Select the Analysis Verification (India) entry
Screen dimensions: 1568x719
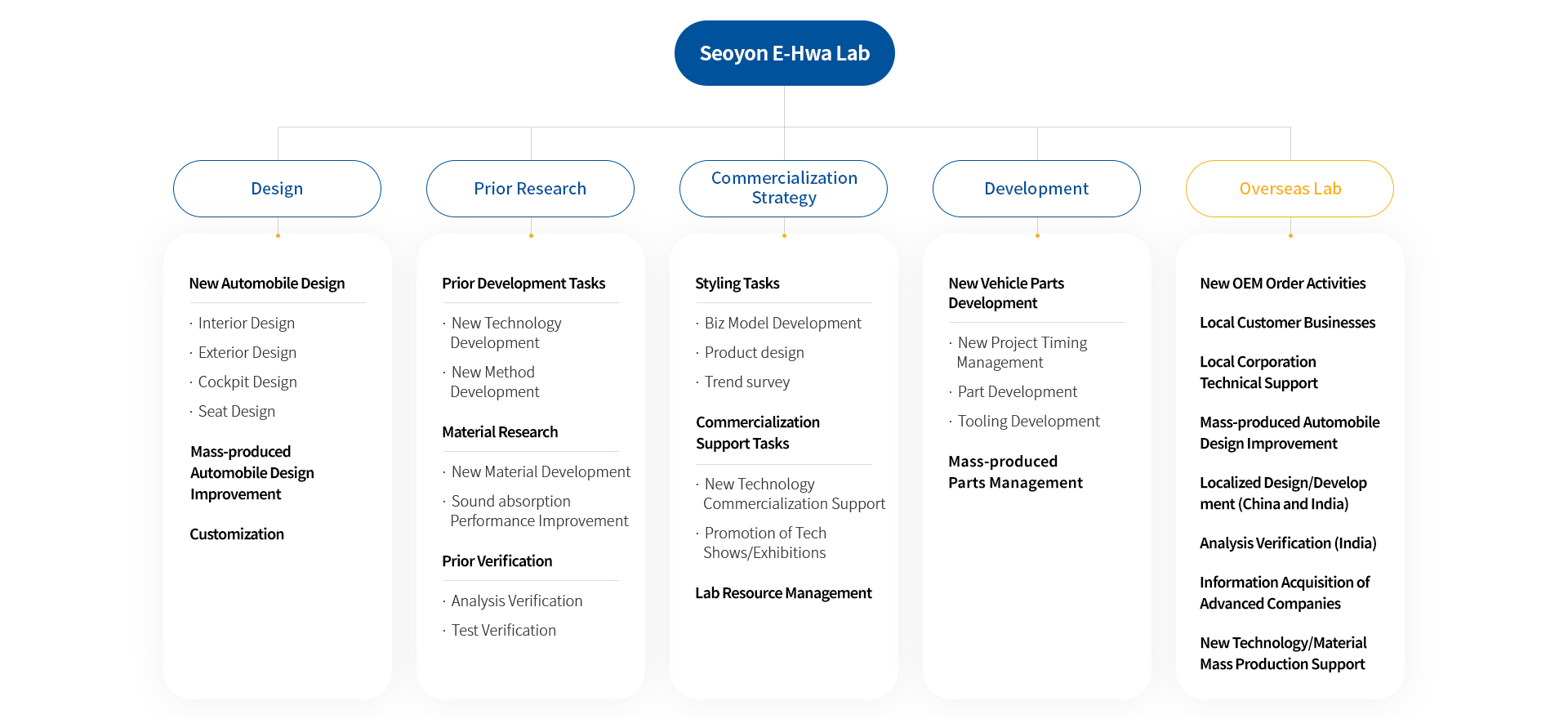point(1288,543)
